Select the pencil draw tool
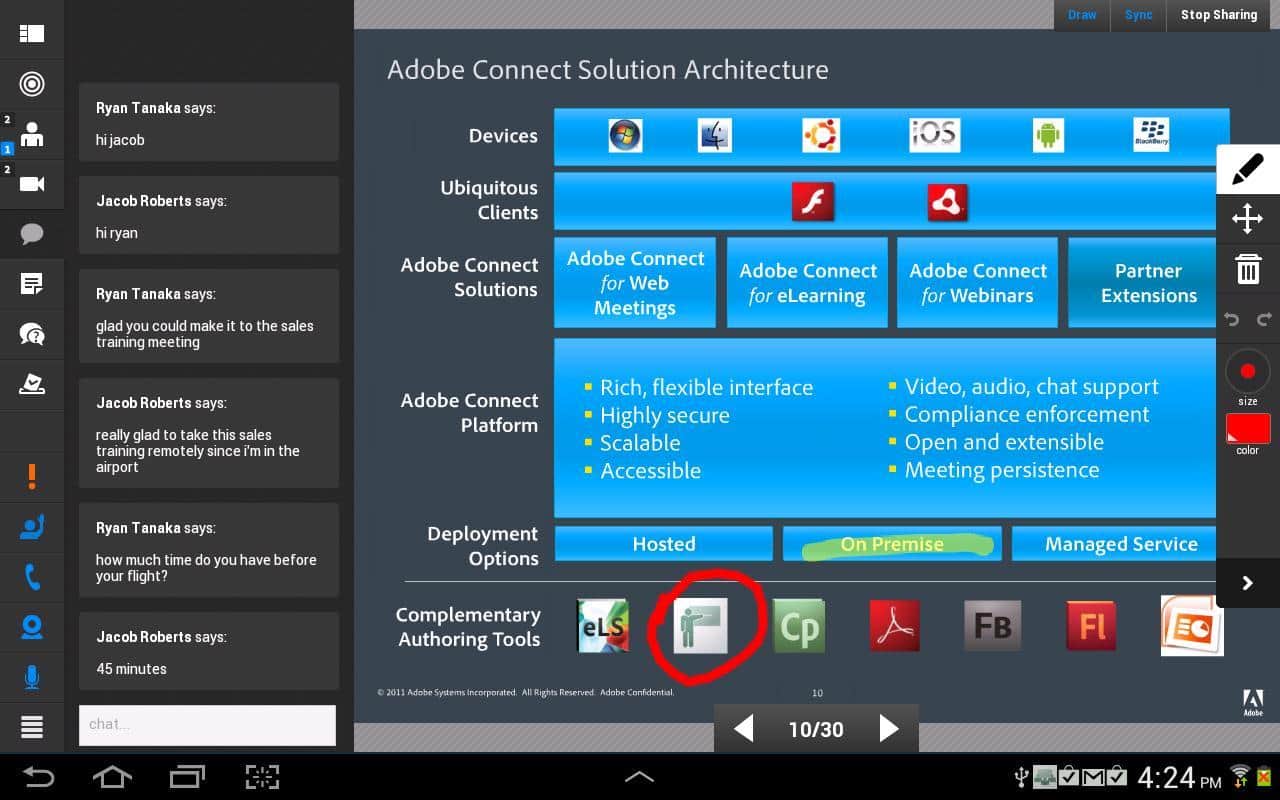The height and width of the screenshot is (800, 1280). tap(1247, 170)
